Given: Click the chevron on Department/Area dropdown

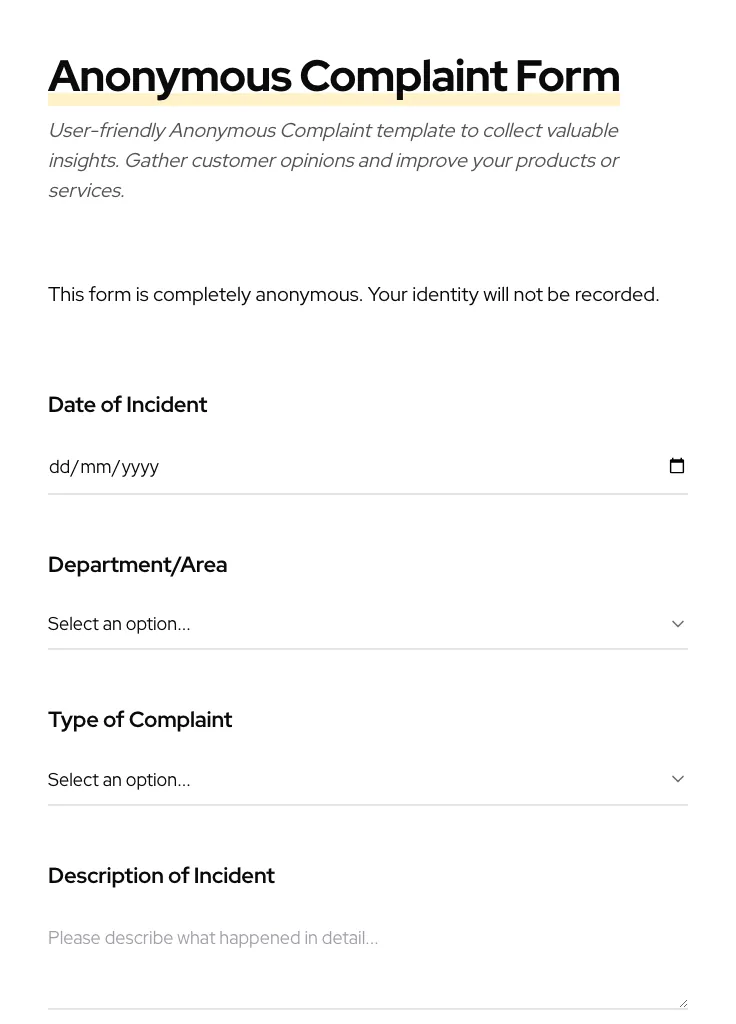Looking at the screenshot, I should (x=678, y=623).
